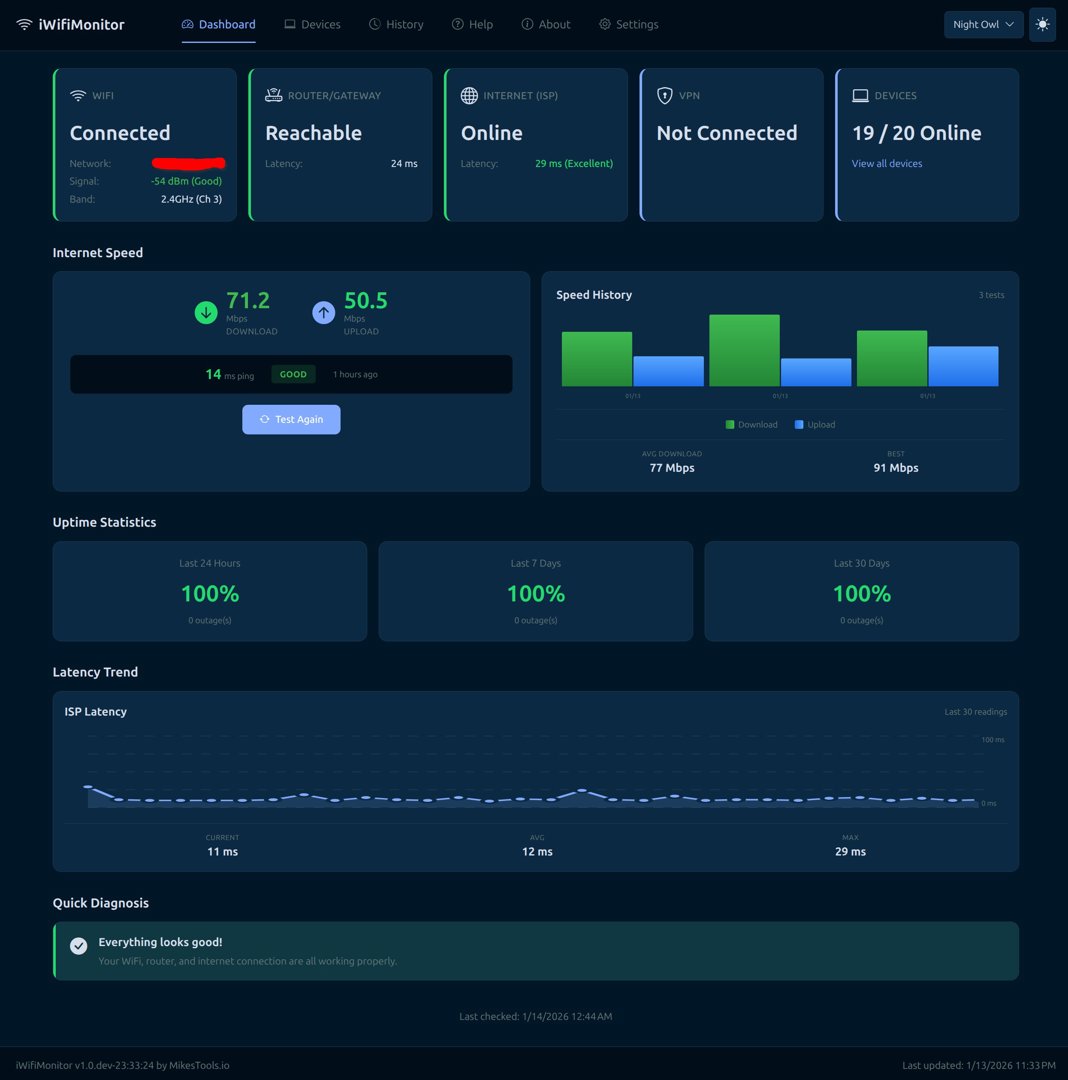Click the Devices monitor icon
Viewport: 1068px width, 1080px height.
(860, 95)
